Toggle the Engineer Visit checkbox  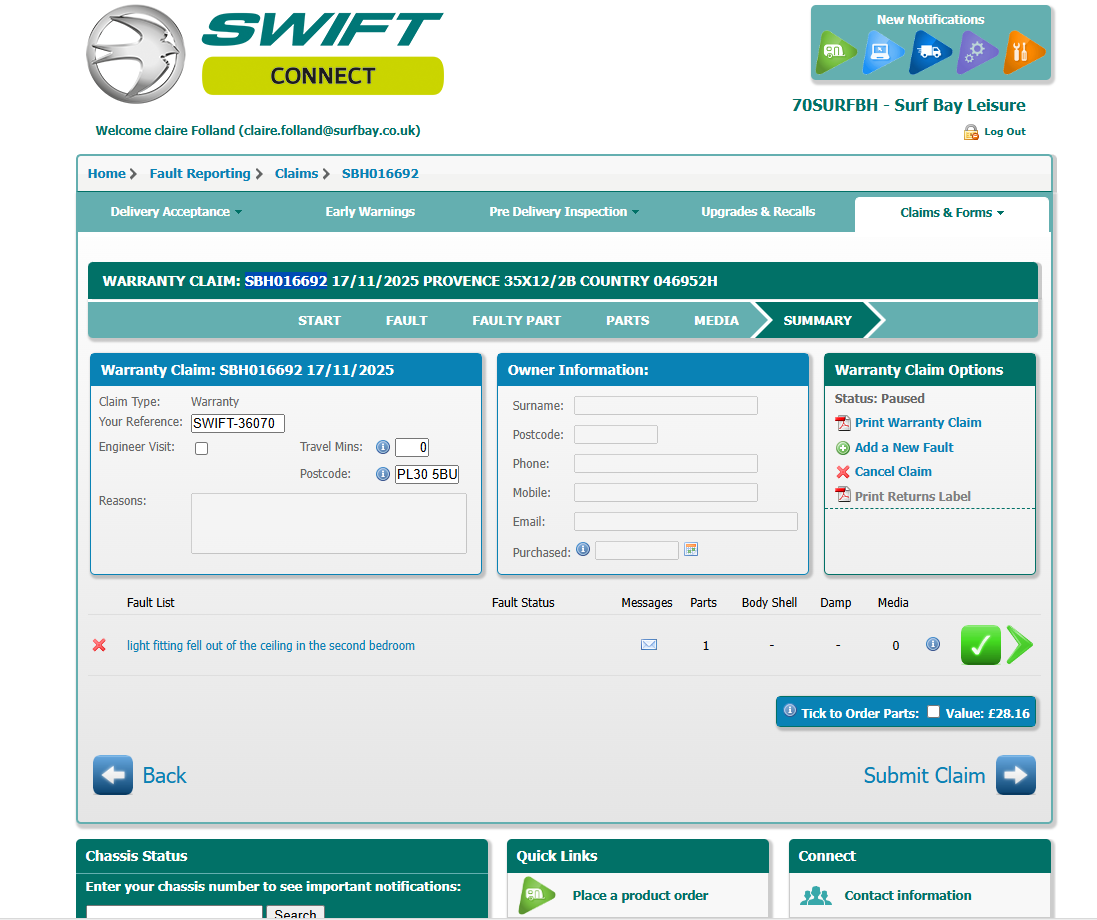tap(201, 449)
